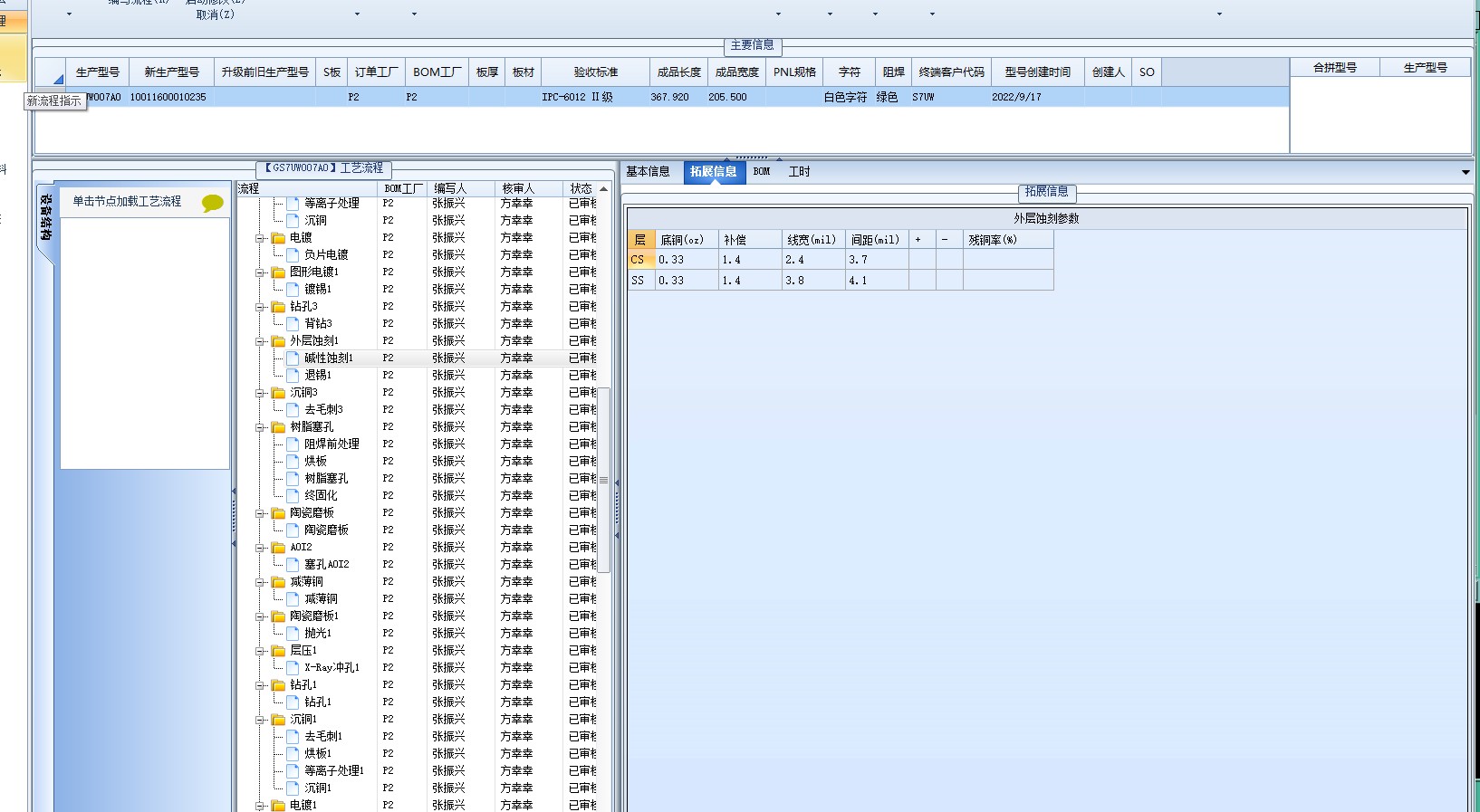Viewport: 1480px width, 812px height.
Task: Sort by 验收标准 column header
Action: 596,72
